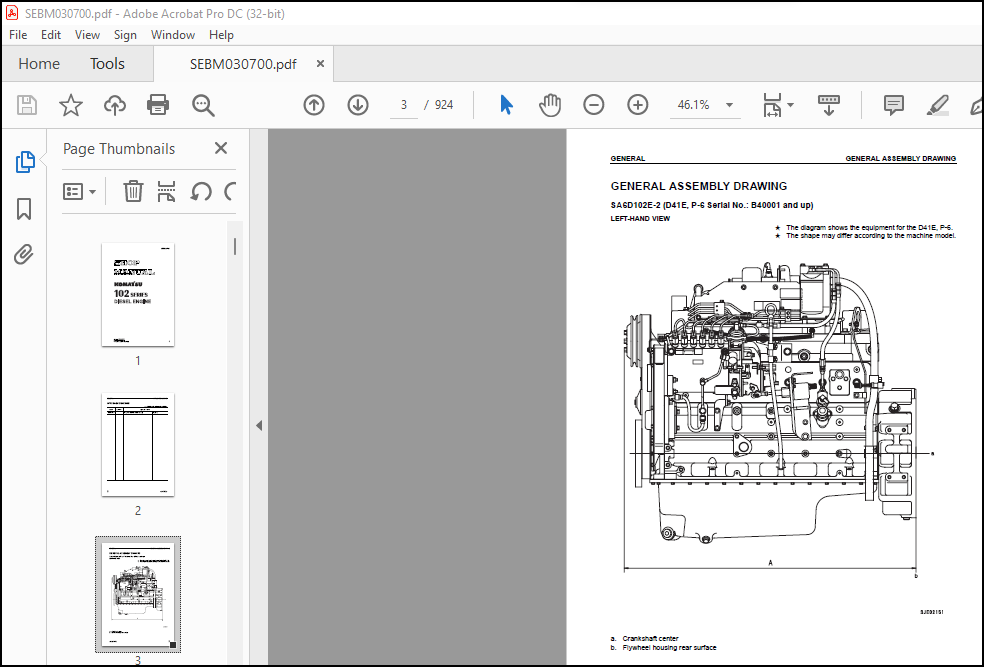This screenshot has height=667, width=984.
Task: Upload the file to cloud storage
Action: pos(115,105)
